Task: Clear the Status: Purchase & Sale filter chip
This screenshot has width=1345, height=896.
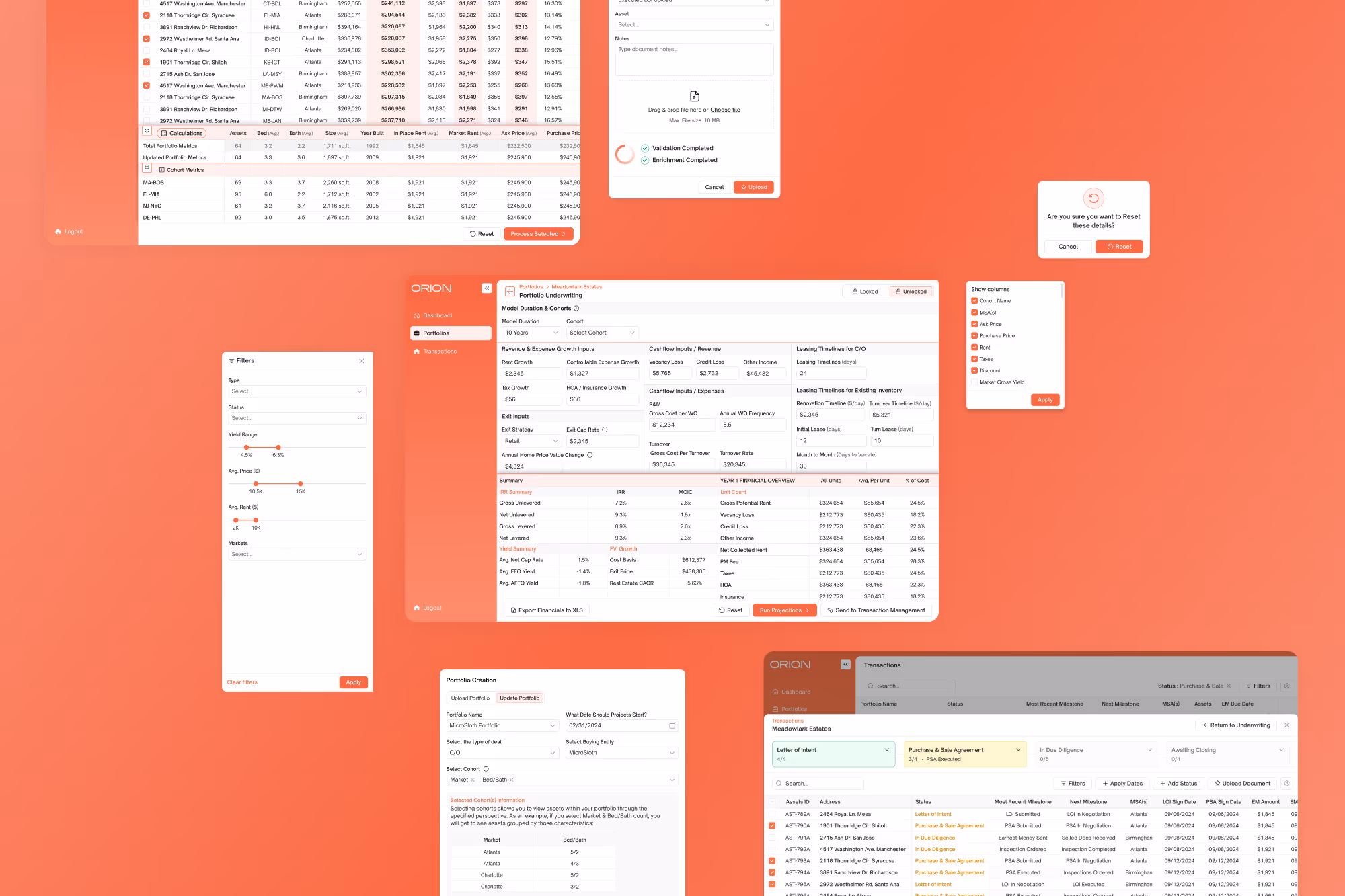Action: (1229, 686)
